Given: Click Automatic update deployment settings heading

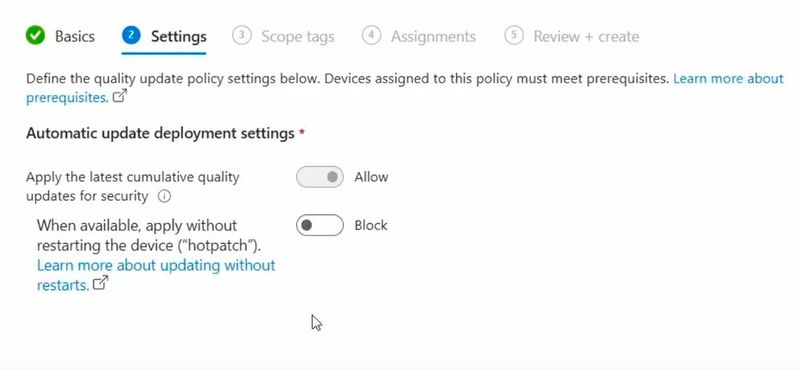Looking at the screenshot, I should click(160, 133).
